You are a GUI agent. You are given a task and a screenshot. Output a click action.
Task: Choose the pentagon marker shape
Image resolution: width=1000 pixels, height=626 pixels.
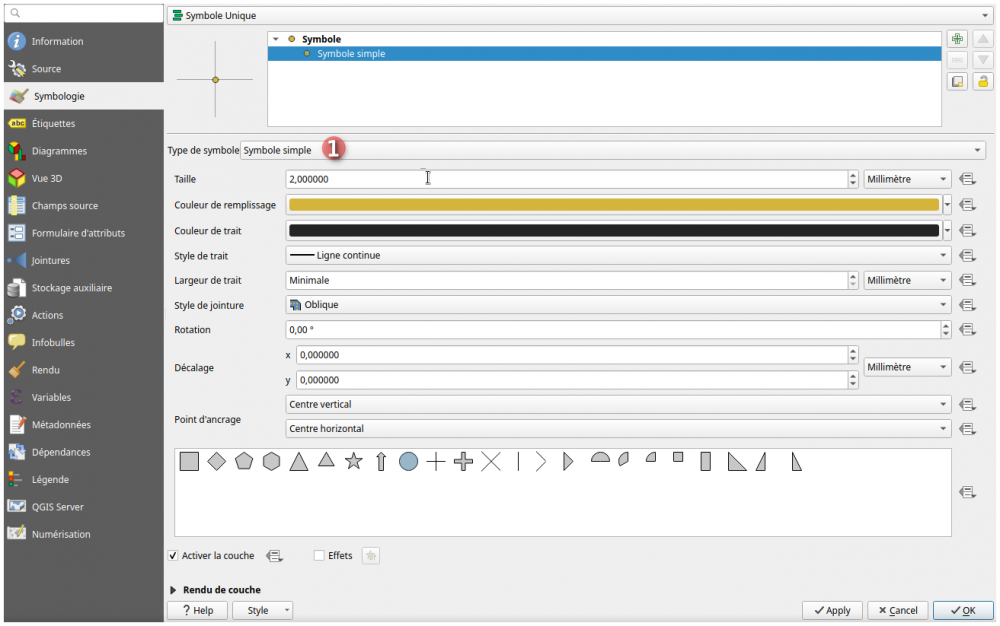click(x=244, y=461)
